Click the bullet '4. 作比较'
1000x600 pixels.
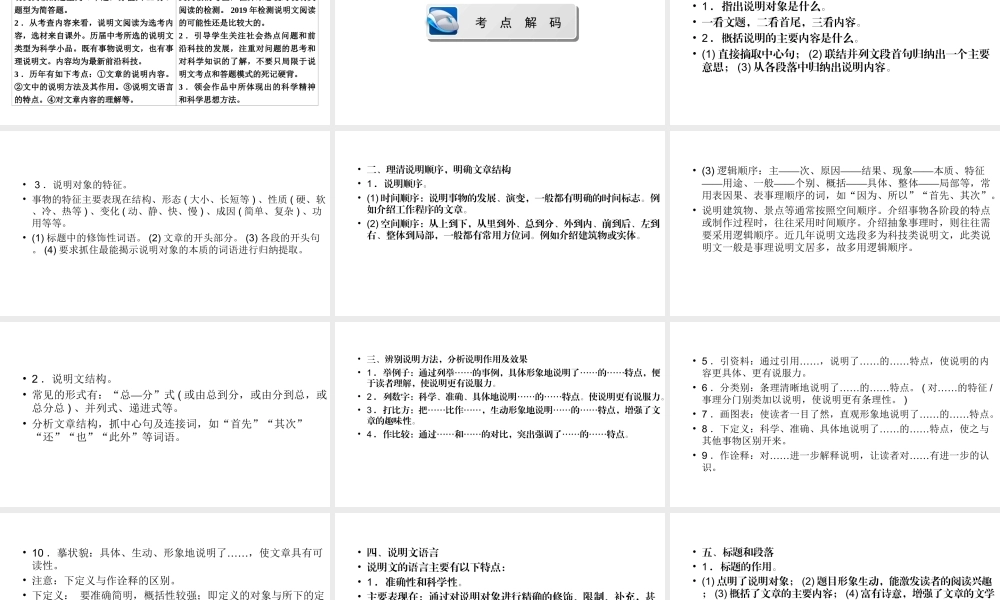tap(499, 434)
